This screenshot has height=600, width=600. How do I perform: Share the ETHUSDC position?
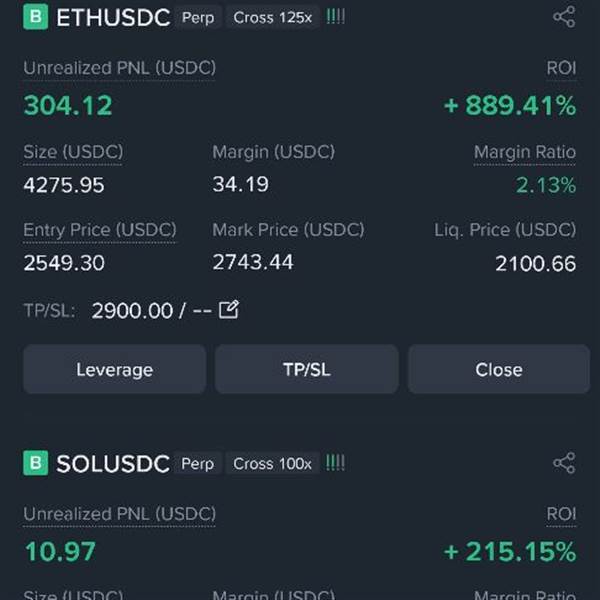(x=564, y=17)
